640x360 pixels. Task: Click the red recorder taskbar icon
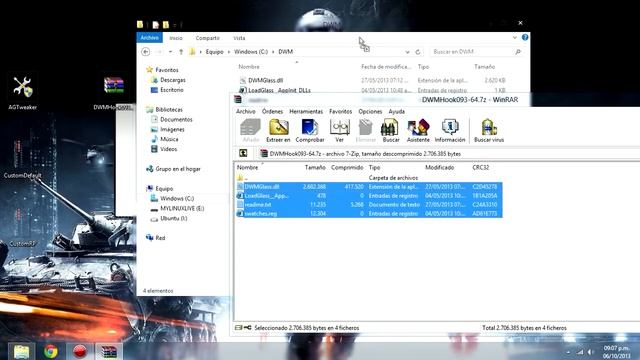(80, 351)
